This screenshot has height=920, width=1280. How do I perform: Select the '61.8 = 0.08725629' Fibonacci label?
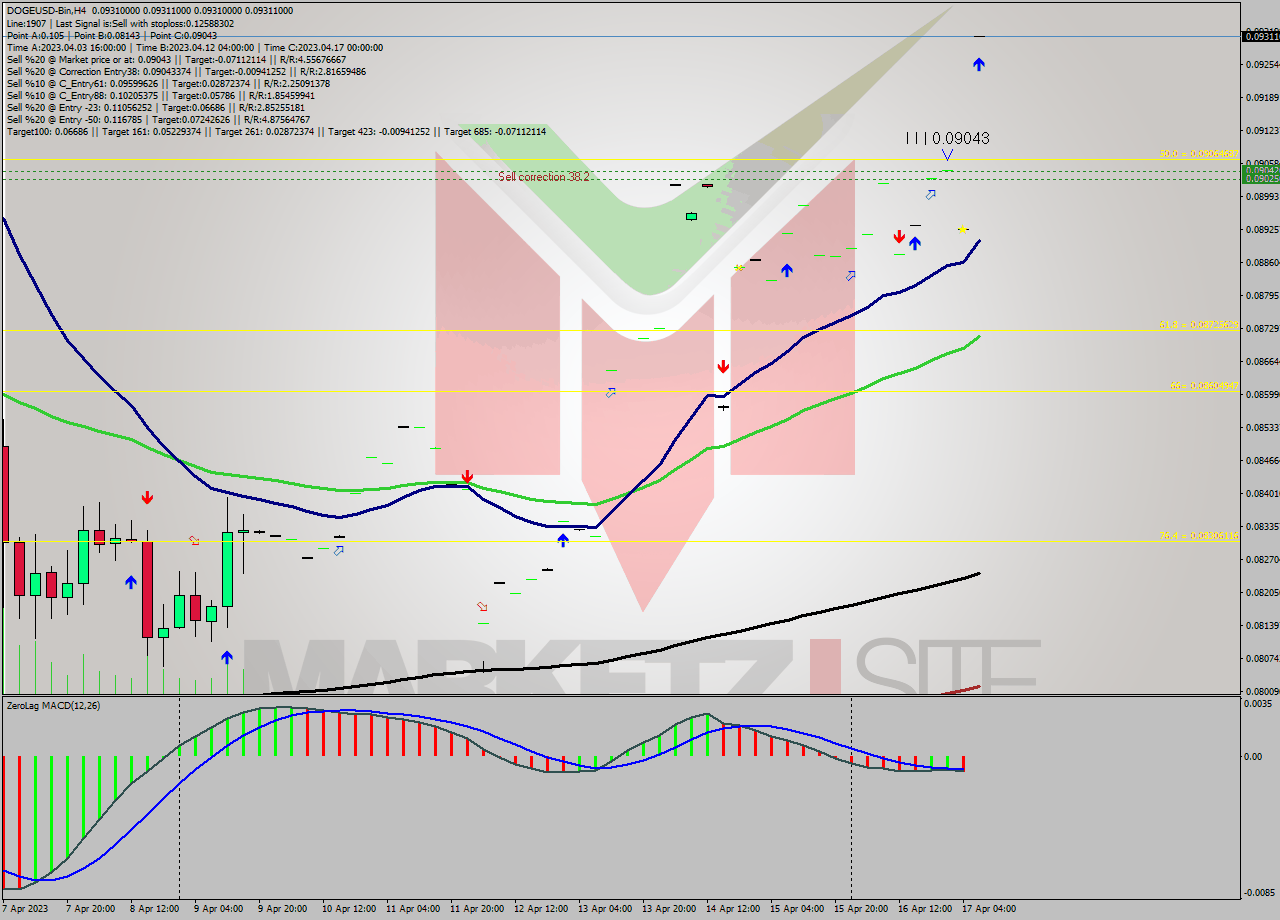click(1198, 325)
